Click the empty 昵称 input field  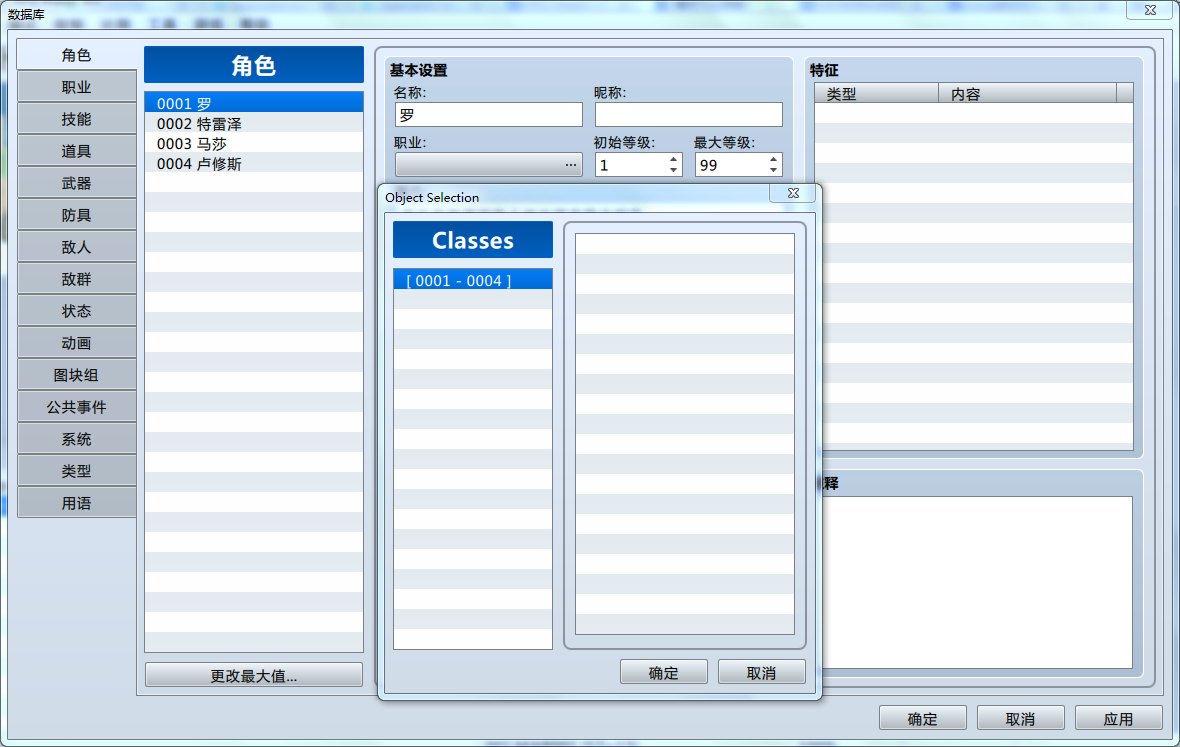tap(689, 114)
